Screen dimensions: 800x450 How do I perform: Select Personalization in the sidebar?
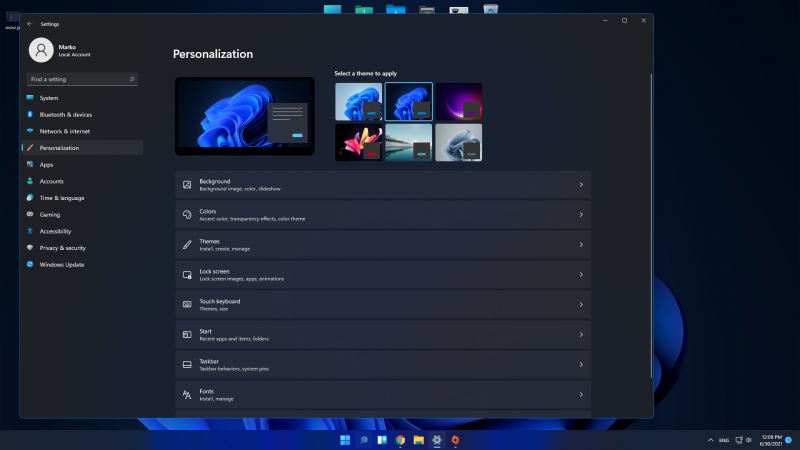82,148
